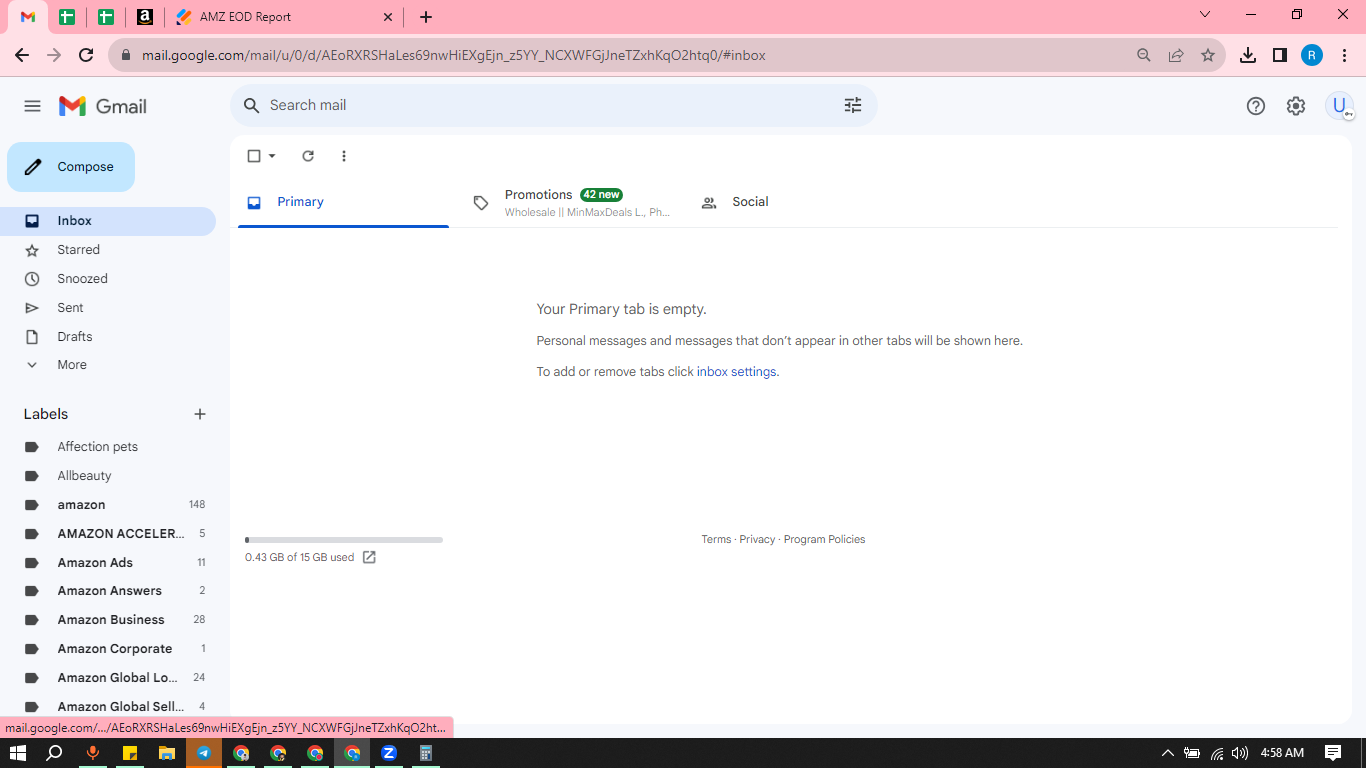Show search options in the mail search bar
Viewport: 1366px width, 768px height.
tap(853, 105)
